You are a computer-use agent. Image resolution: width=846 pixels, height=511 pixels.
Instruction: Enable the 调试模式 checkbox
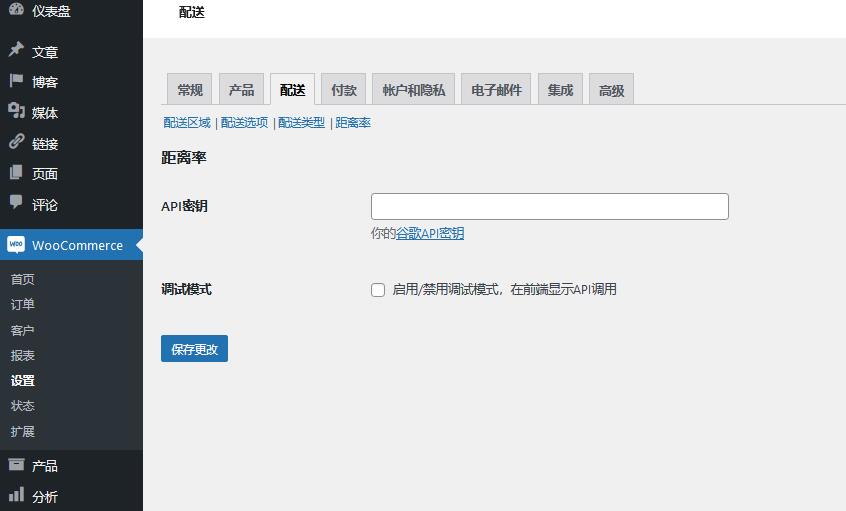(378, 290)
